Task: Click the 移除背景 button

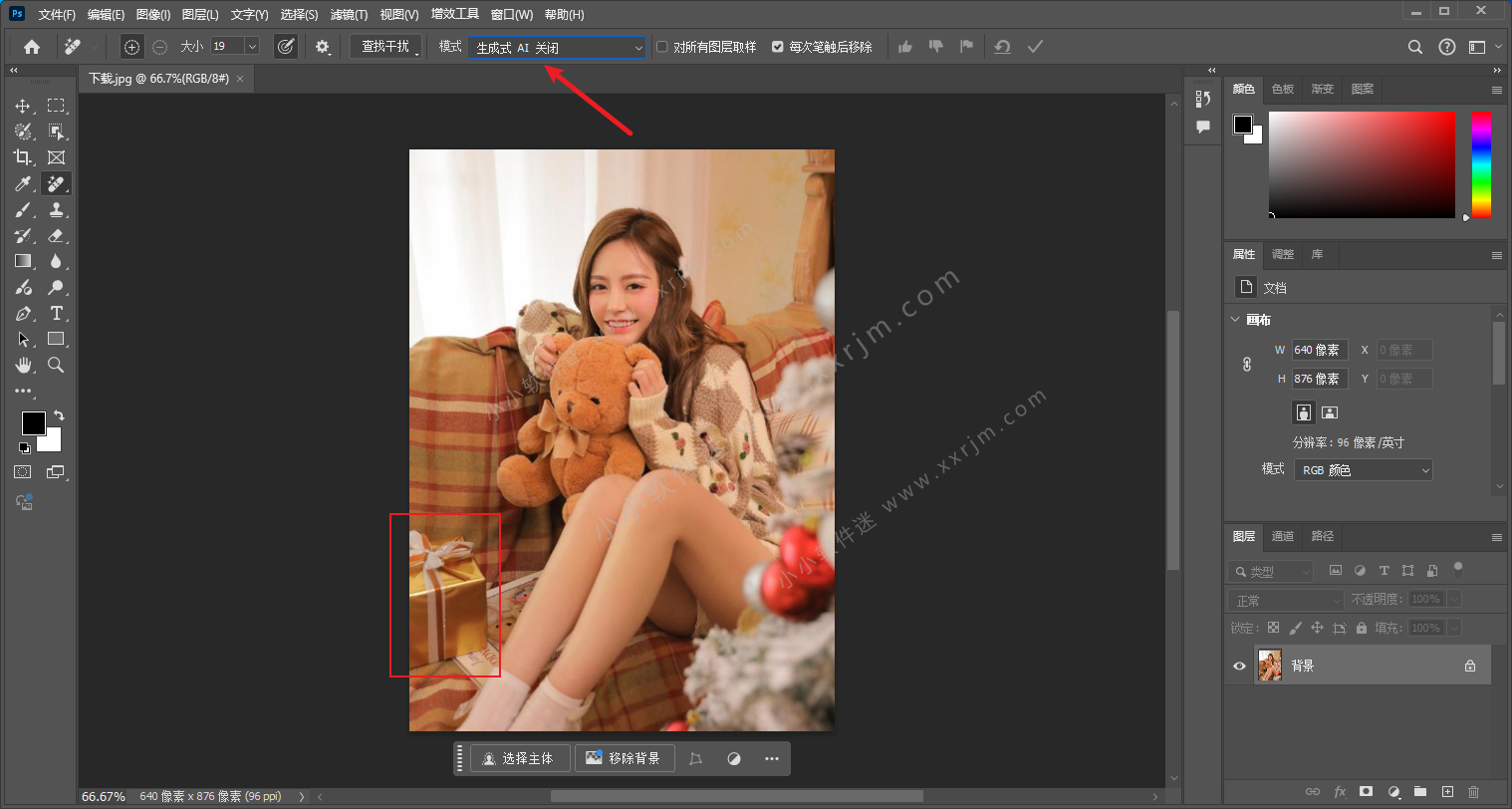Action: 624,758
